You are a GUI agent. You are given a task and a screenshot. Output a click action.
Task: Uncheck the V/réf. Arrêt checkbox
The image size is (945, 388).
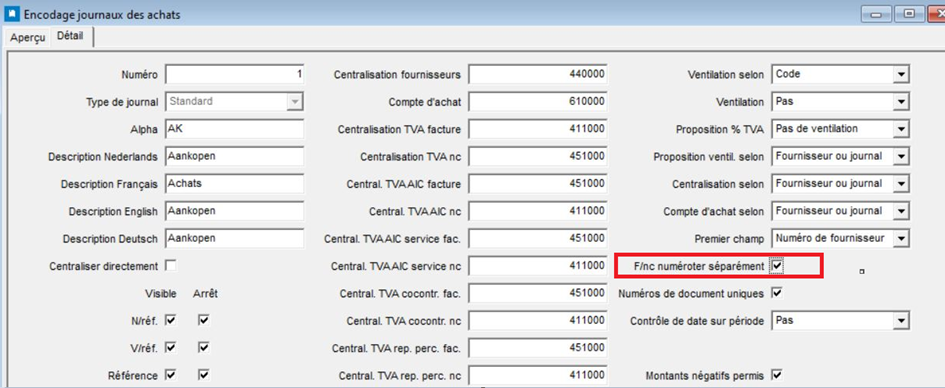[204, 348]
